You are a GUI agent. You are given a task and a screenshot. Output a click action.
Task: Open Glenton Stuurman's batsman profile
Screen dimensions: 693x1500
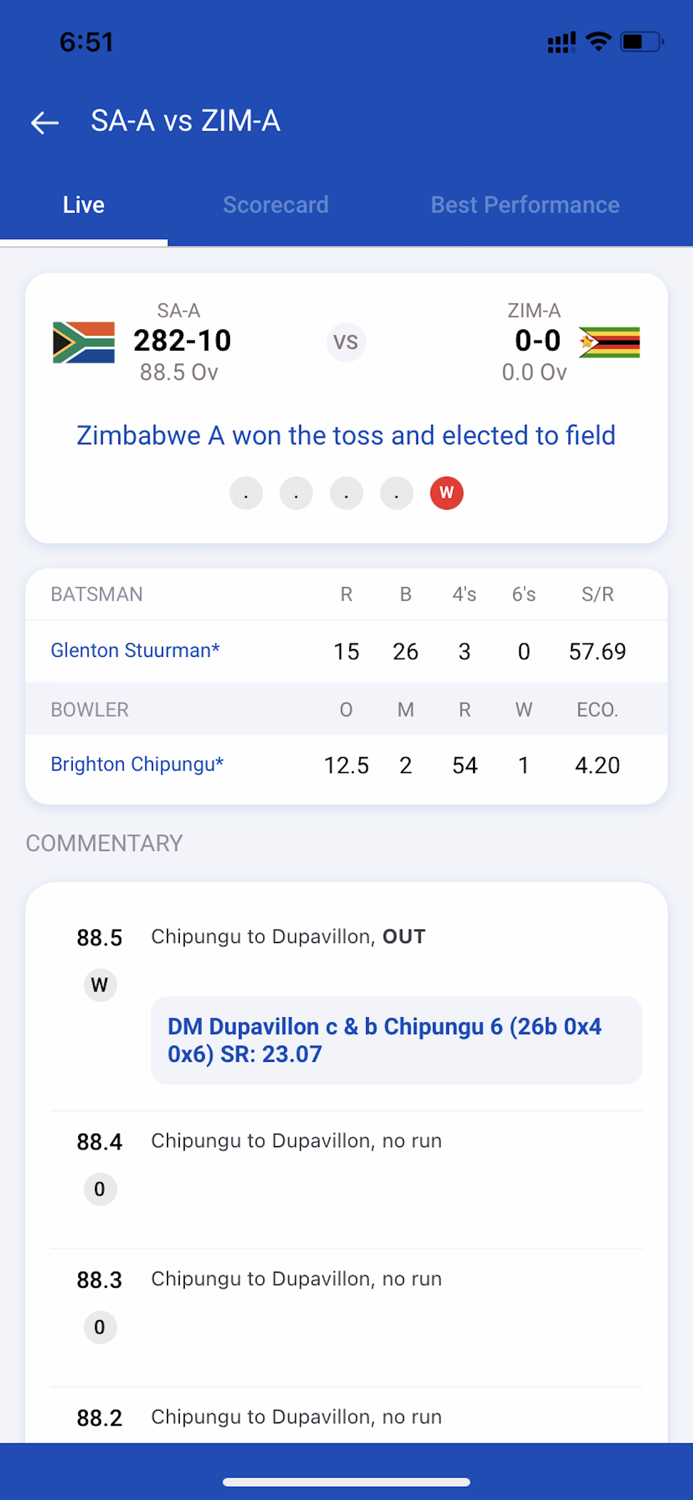(135, 651)
